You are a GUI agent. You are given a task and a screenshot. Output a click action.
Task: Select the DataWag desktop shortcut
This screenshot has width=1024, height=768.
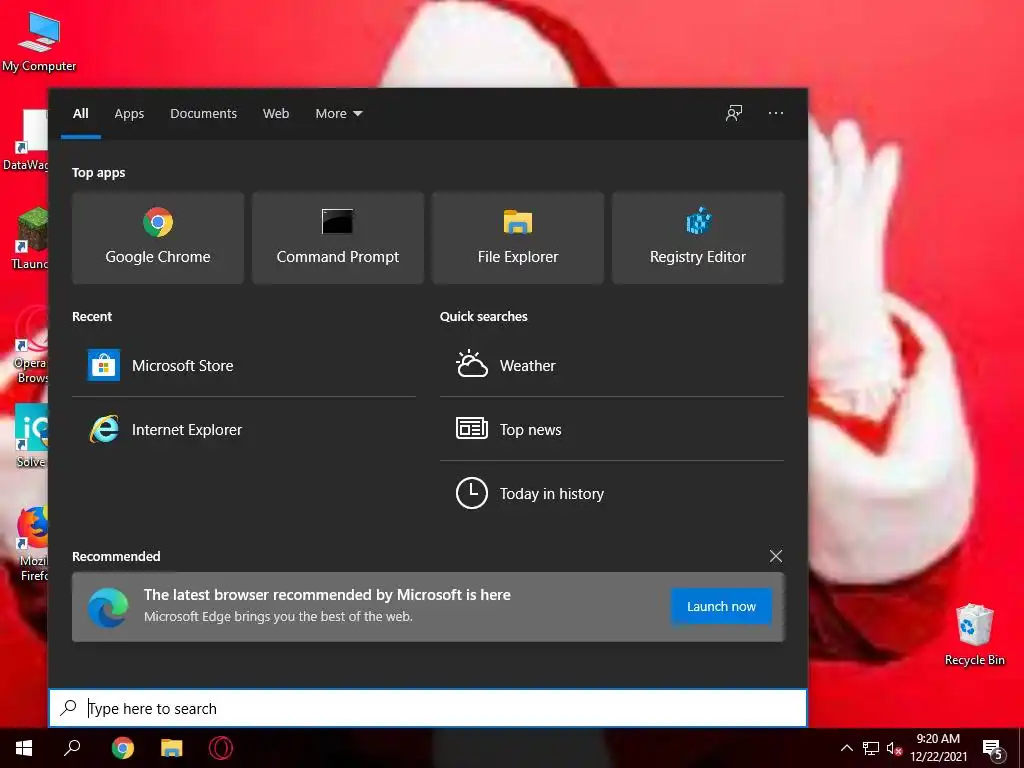pyautogui.click(x=26, y=140)
